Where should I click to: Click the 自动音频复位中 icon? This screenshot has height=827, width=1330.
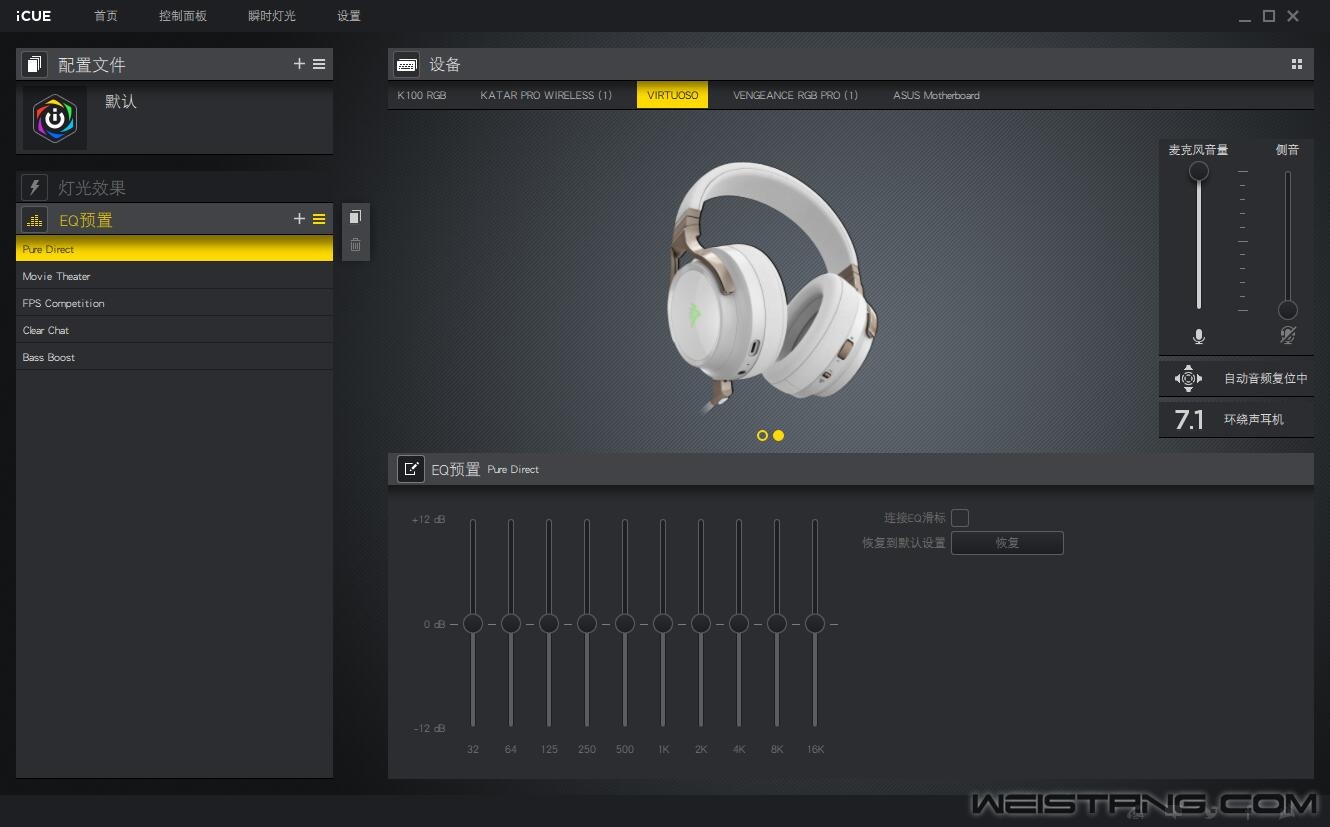1188,379
